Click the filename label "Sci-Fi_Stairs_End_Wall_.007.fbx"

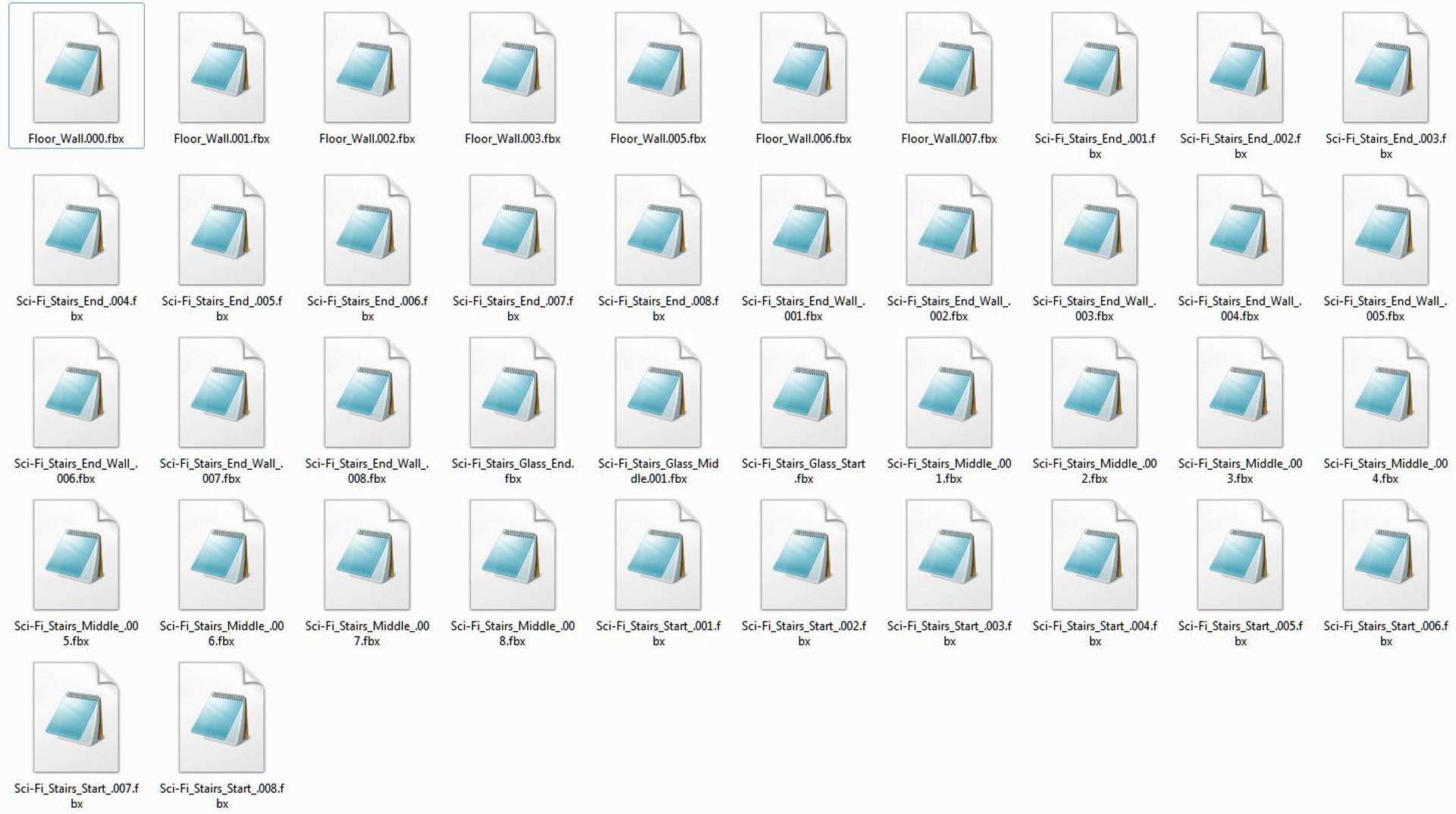[x=221, y=471]
